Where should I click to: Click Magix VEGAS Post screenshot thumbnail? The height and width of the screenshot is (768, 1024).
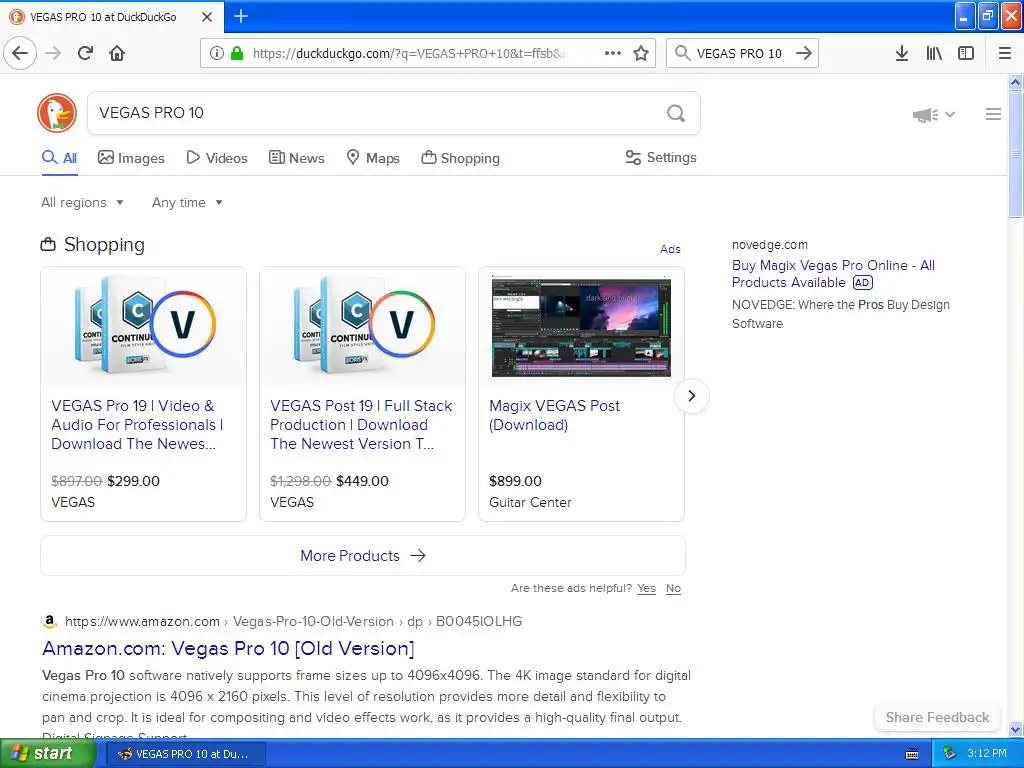pos(581,327)
